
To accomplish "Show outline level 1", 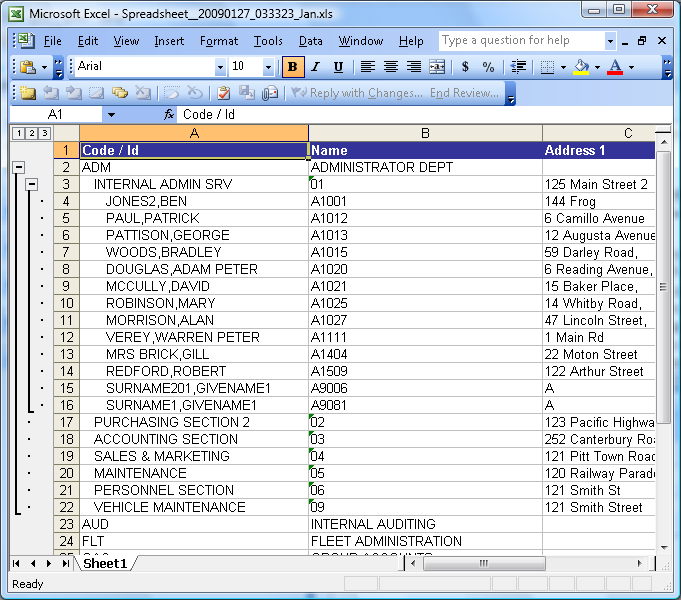I will click(x=19, y=133).
